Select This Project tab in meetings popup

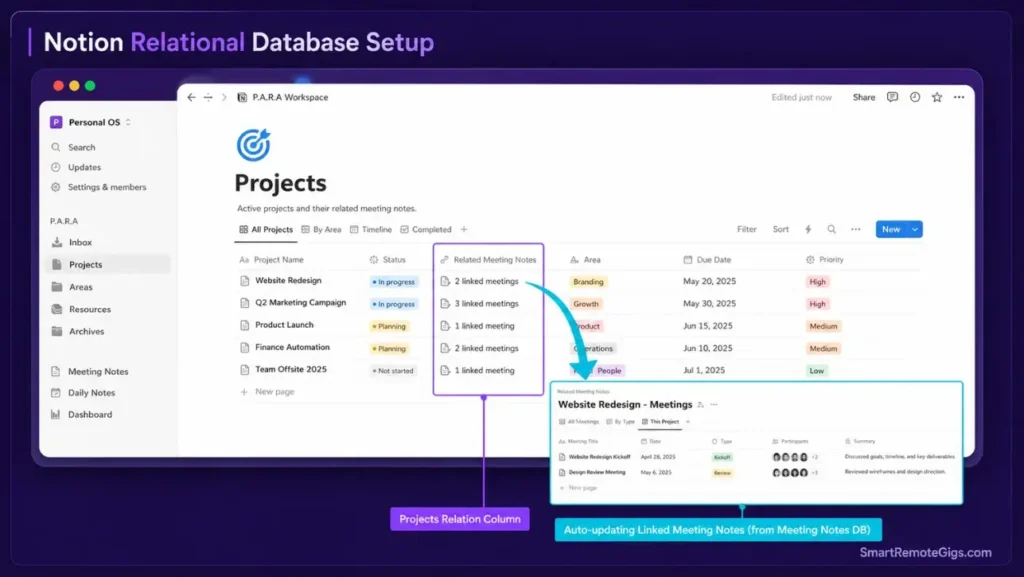660,422
